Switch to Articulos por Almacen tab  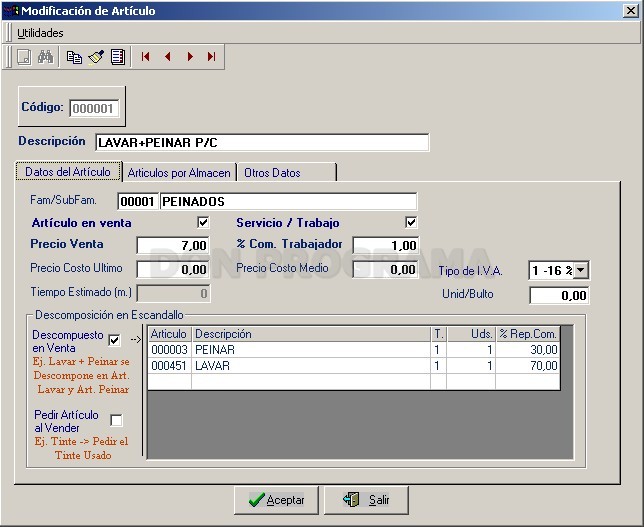click(179, 173)
